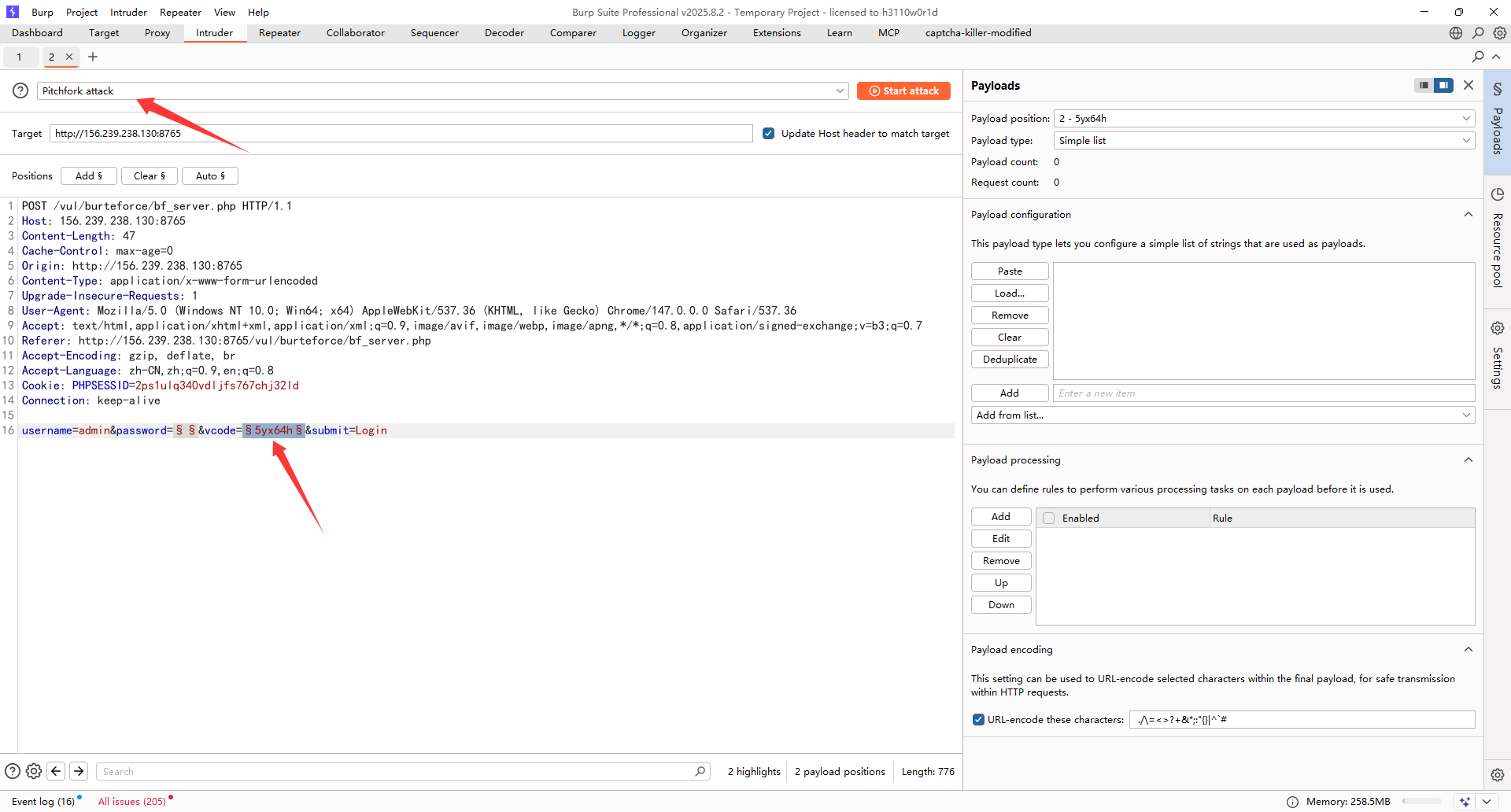Click the help icon beside attack type
The width and height of the screenshot is (1511, 812).
[x=20, y=90]
